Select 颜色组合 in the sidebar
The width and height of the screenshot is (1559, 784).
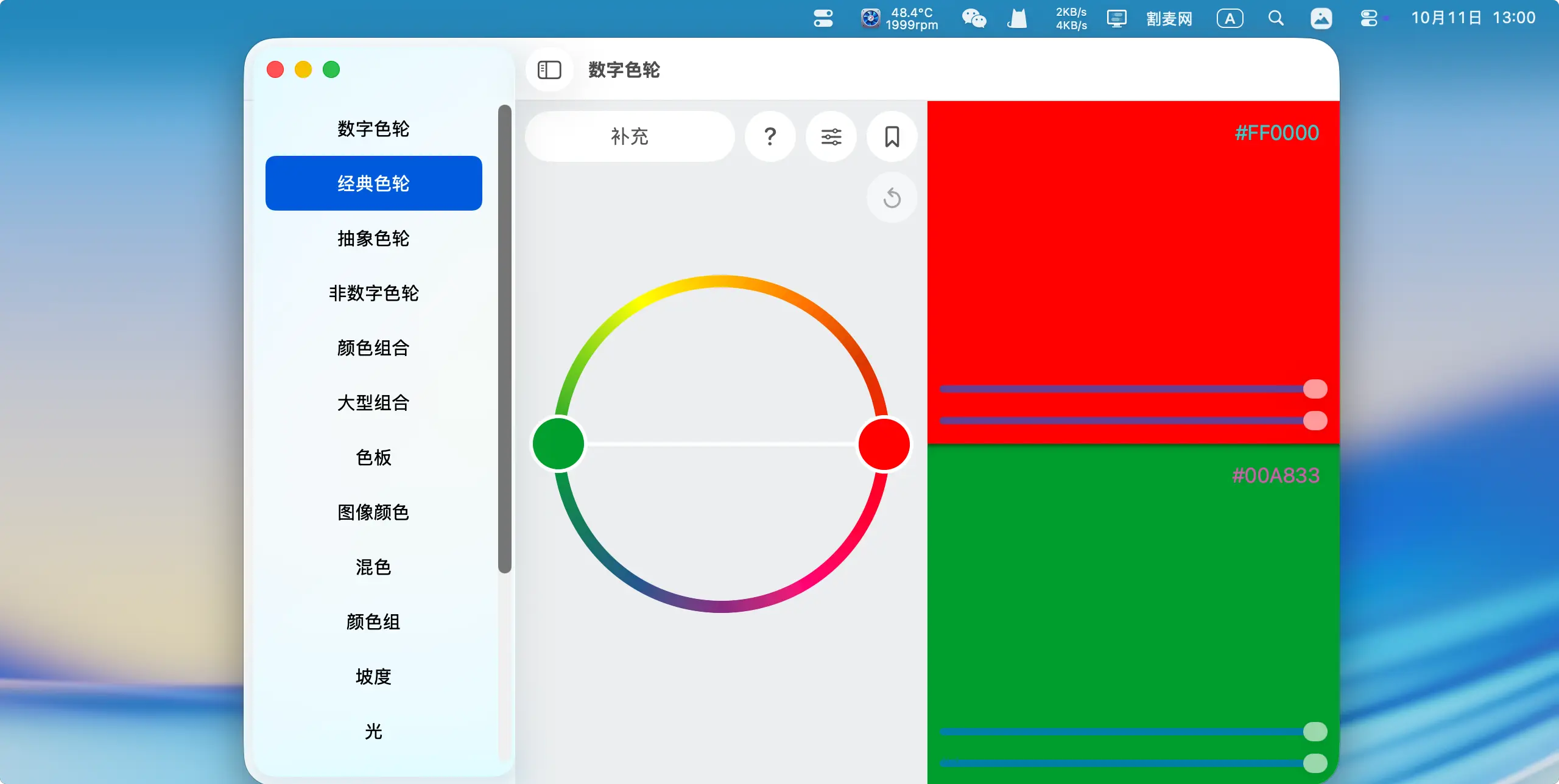(x=373, y=348)
